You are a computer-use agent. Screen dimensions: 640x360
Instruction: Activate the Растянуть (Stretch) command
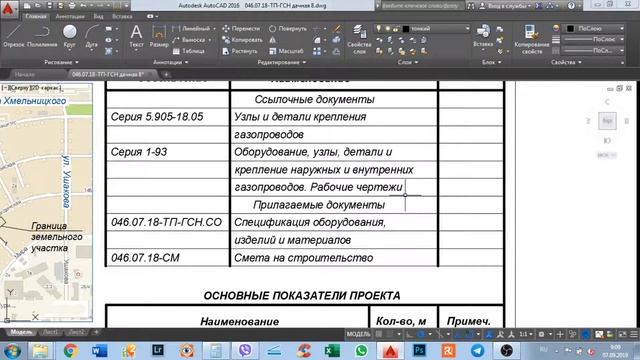pyautogui.click(x=240, y=51)
